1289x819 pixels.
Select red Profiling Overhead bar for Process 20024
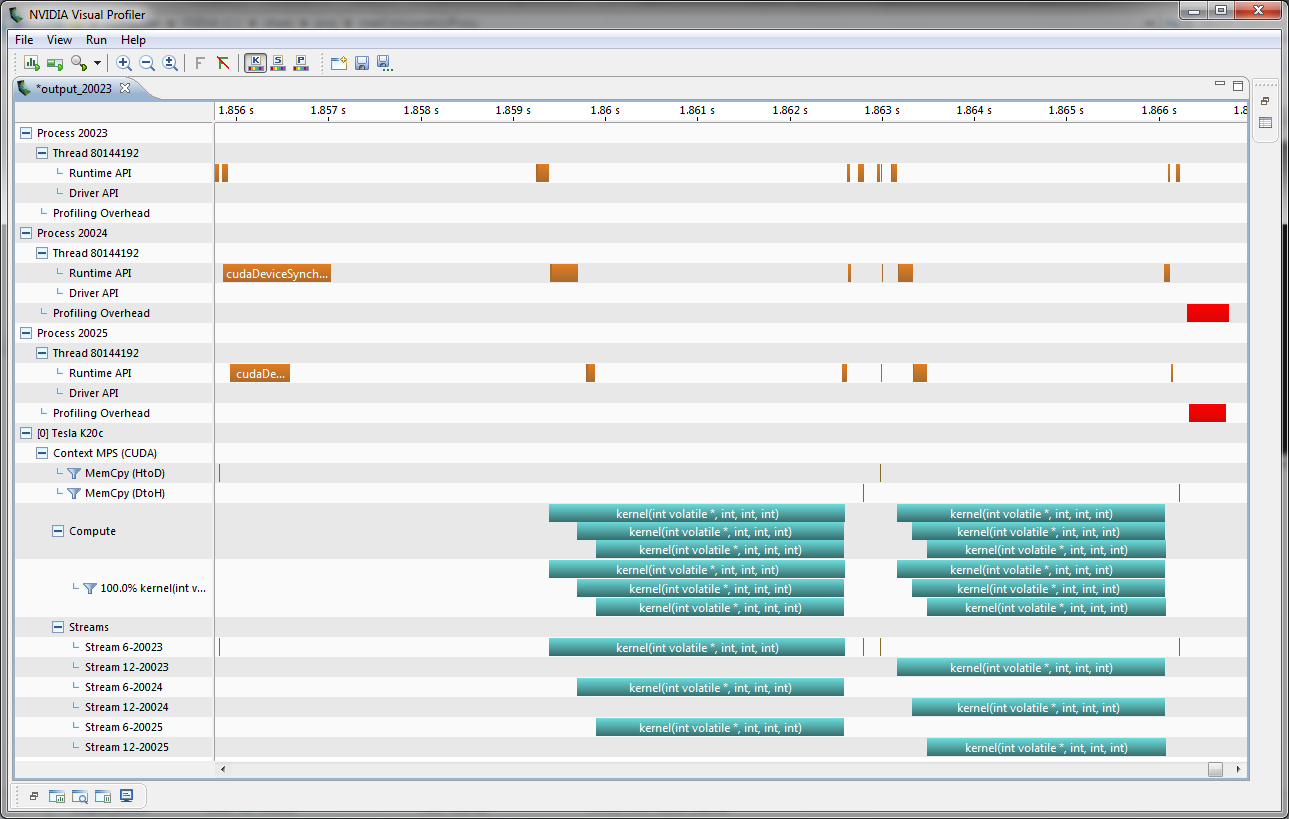click(x=1208, y=313)
